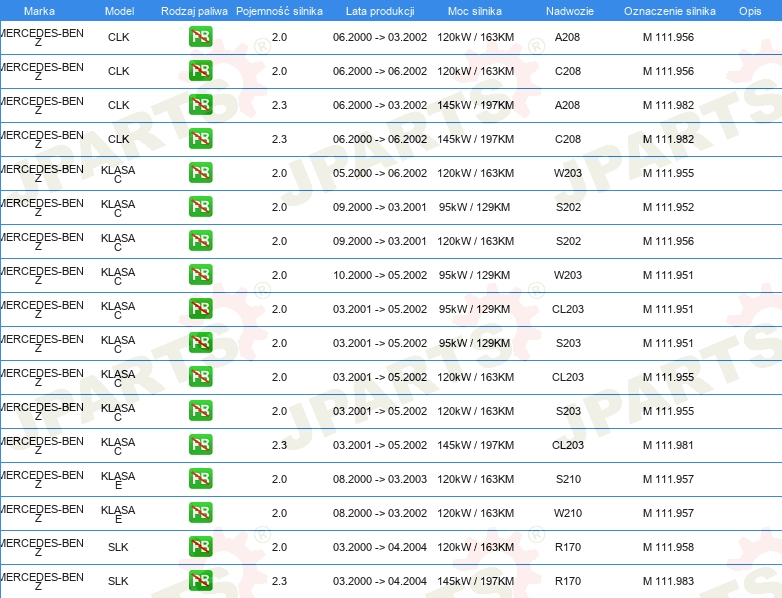Image resolution: width=782 pixels, height=598 pixels.
Task: Click the Moc silnika column header
Action: coord(475,11)
